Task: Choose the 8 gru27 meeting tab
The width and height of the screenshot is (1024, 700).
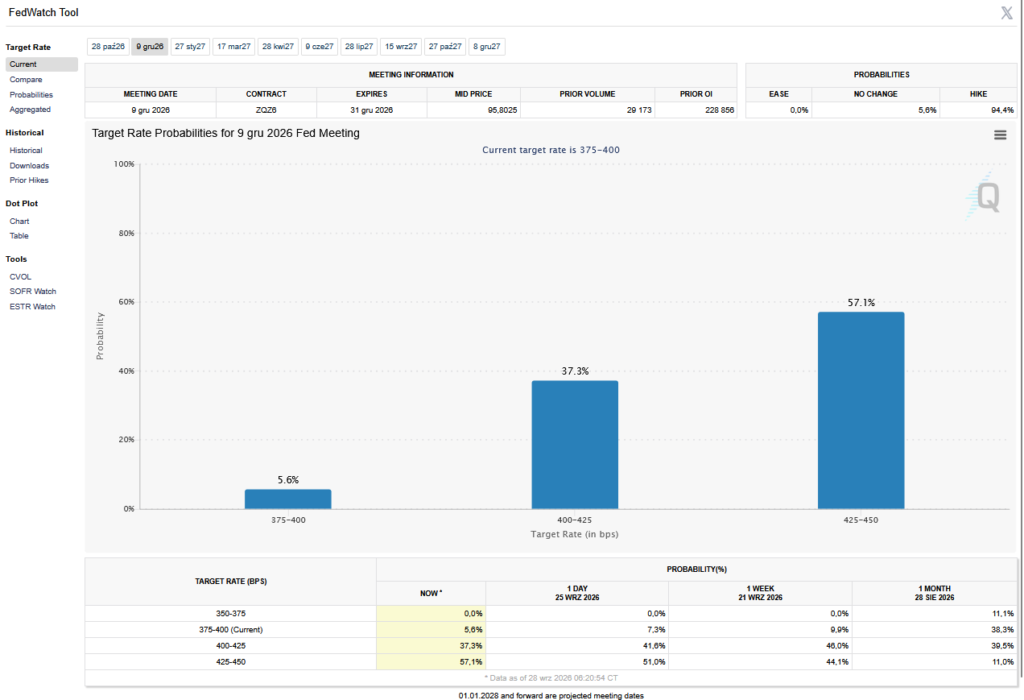Action: click(487, 46)
